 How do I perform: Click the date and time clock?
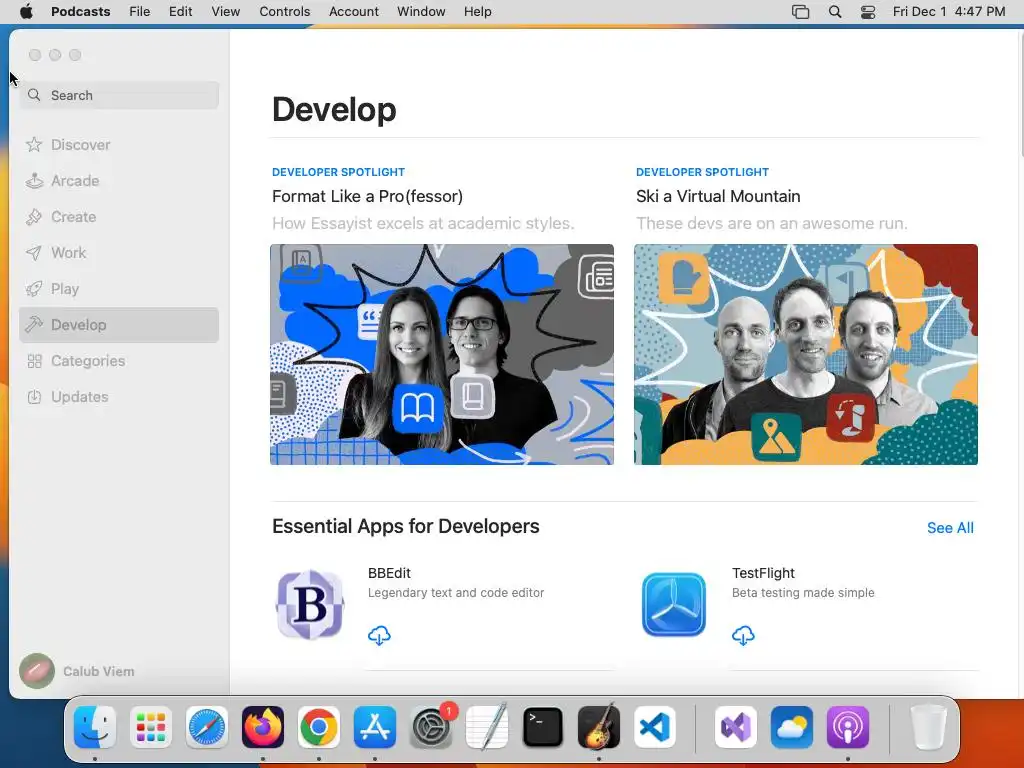coord(949,12)
